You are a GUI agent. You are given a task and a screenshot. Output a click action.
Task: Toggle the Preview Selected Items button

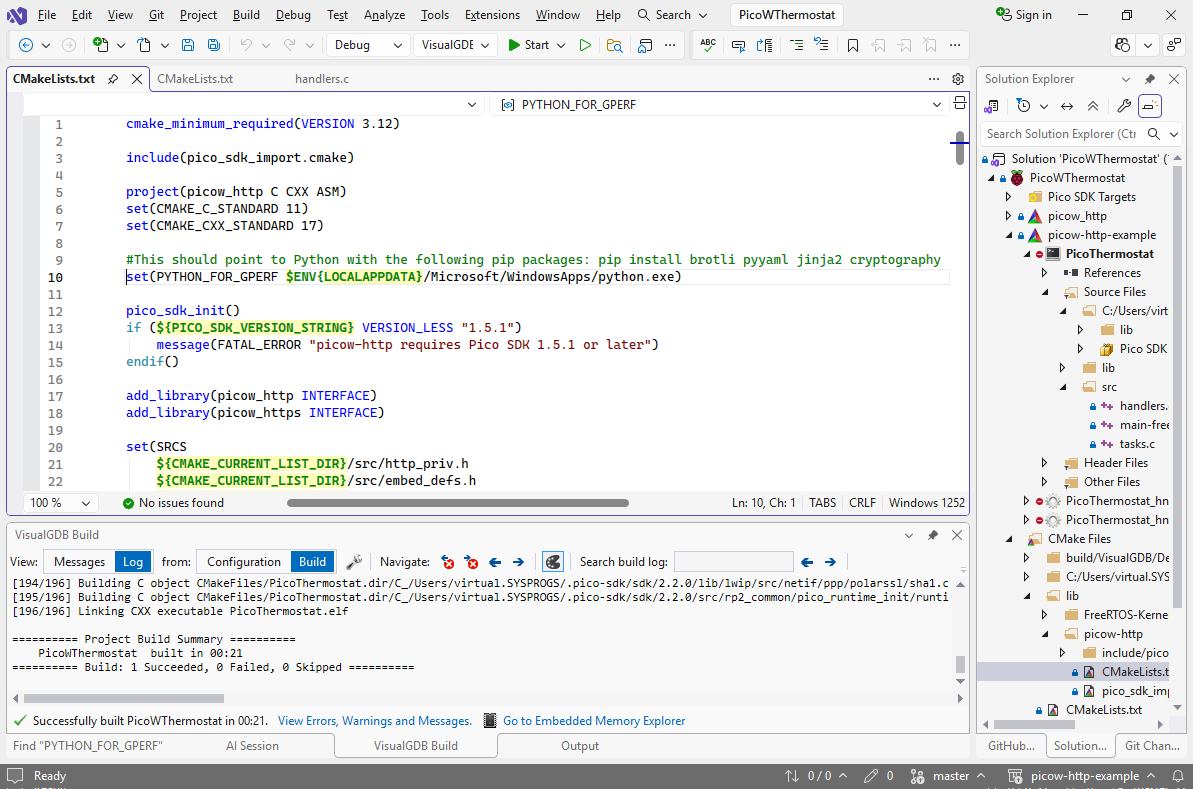[1150, 106]
